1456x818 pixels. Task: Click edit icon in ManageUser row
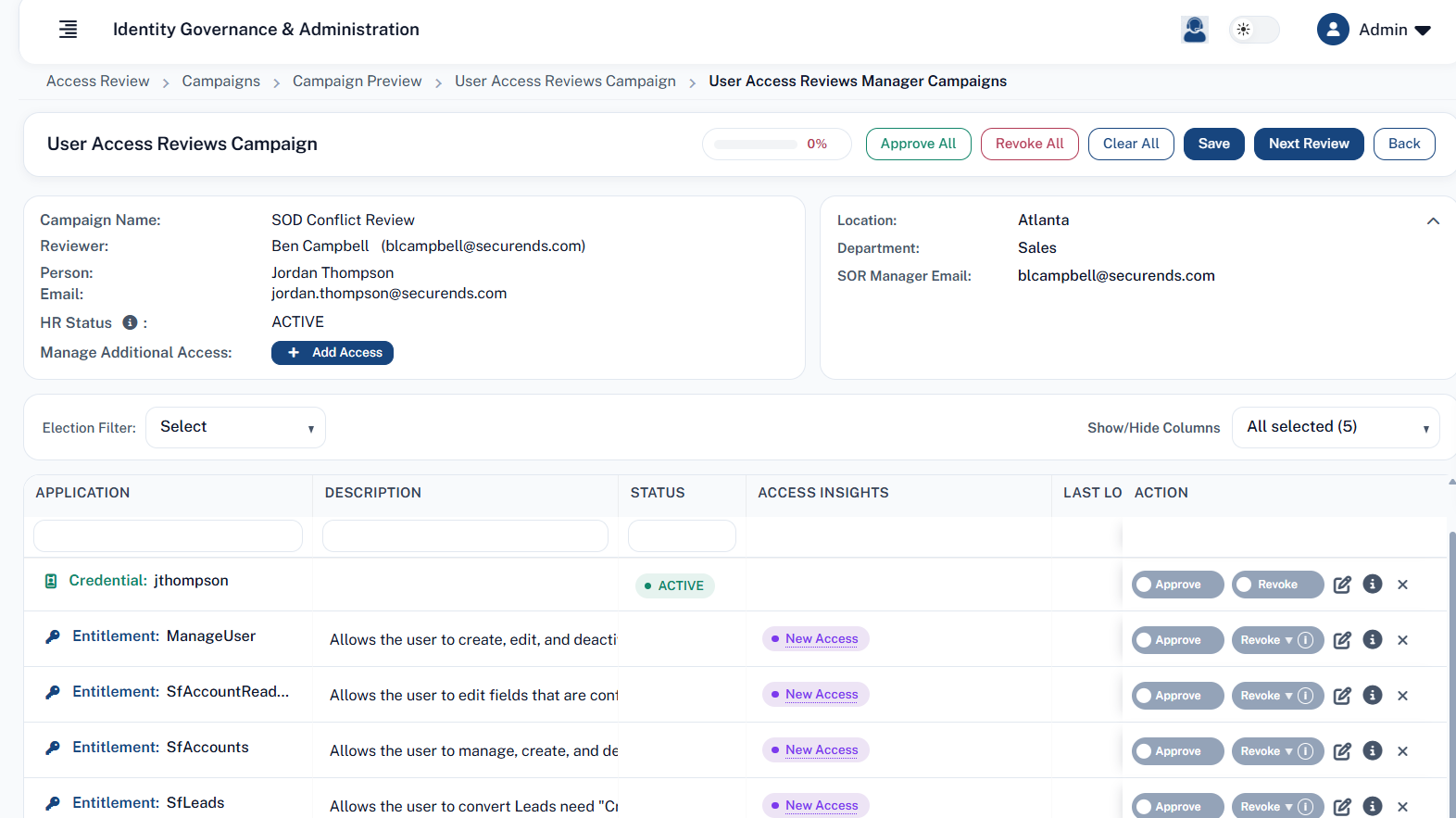pos(1342,640)
